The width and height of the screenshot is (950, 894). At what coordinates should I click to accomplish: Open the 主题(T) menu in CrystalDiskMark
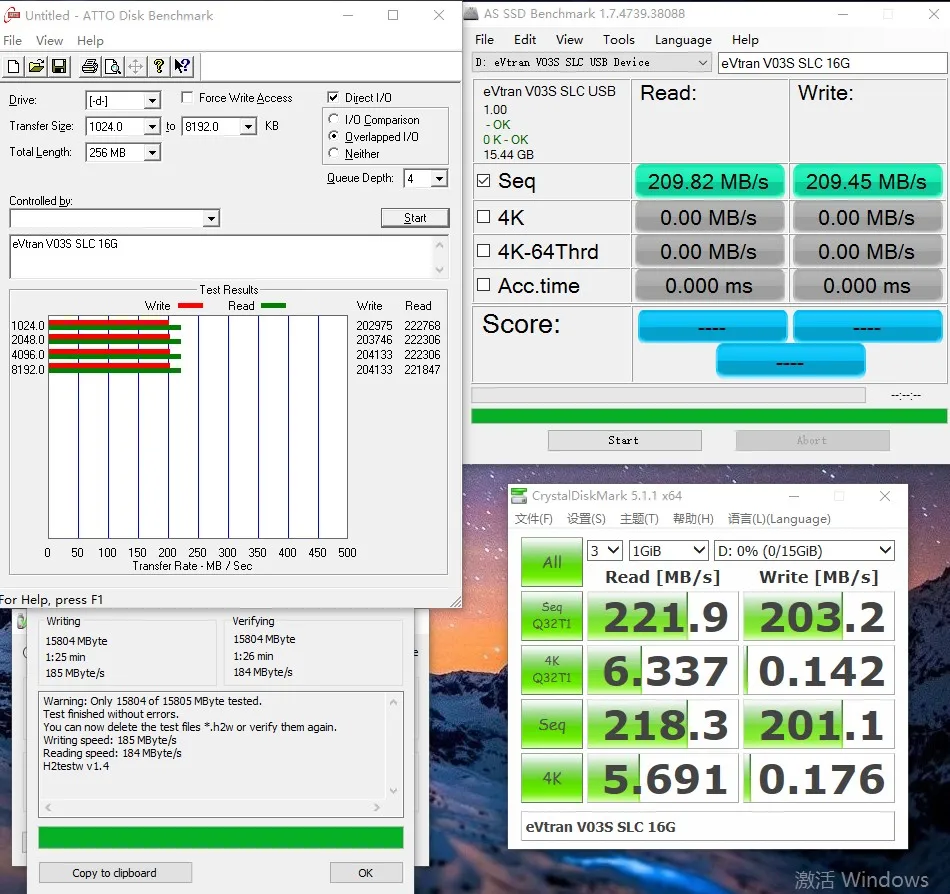click(639, 518)
